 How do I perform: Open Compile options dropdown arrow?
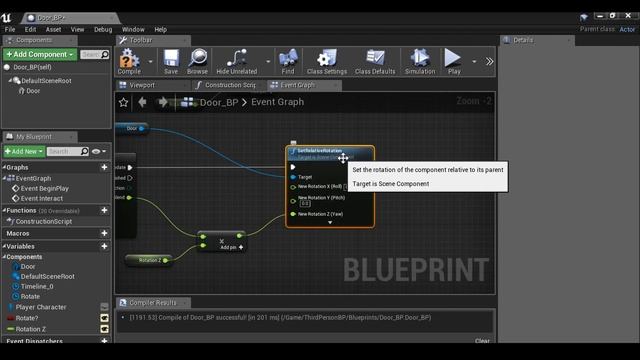150,62
